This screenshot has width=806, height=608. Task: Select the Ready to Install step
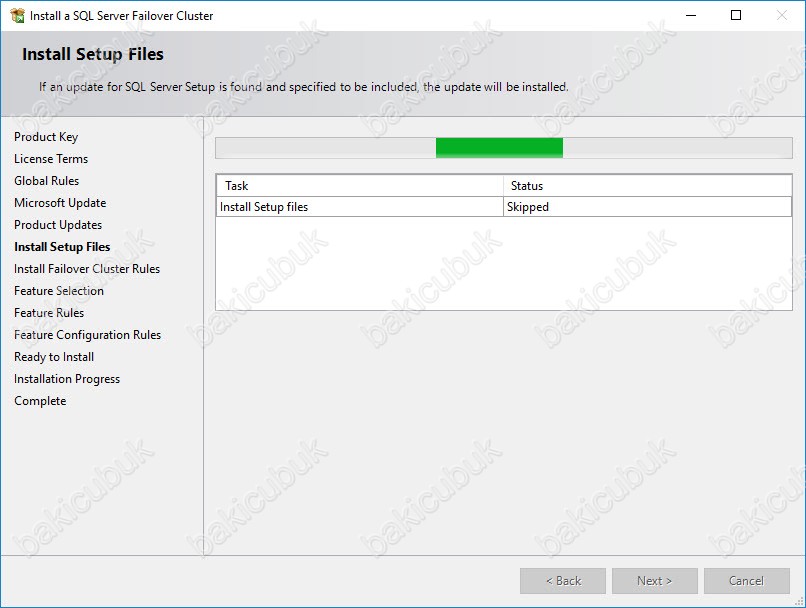[x=54, y=357]
